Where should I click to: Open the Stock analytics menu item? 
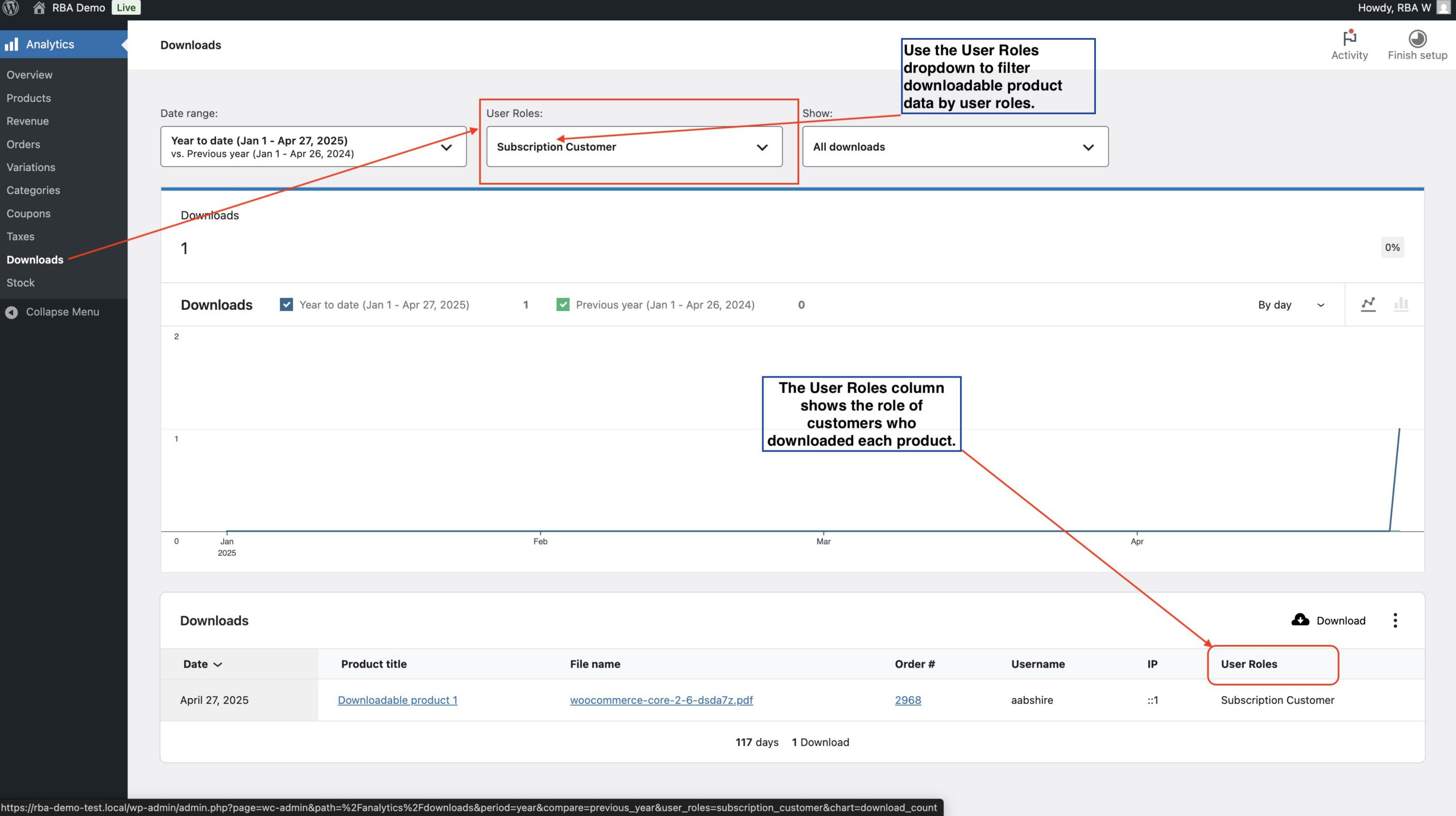(x=20, y=283)
